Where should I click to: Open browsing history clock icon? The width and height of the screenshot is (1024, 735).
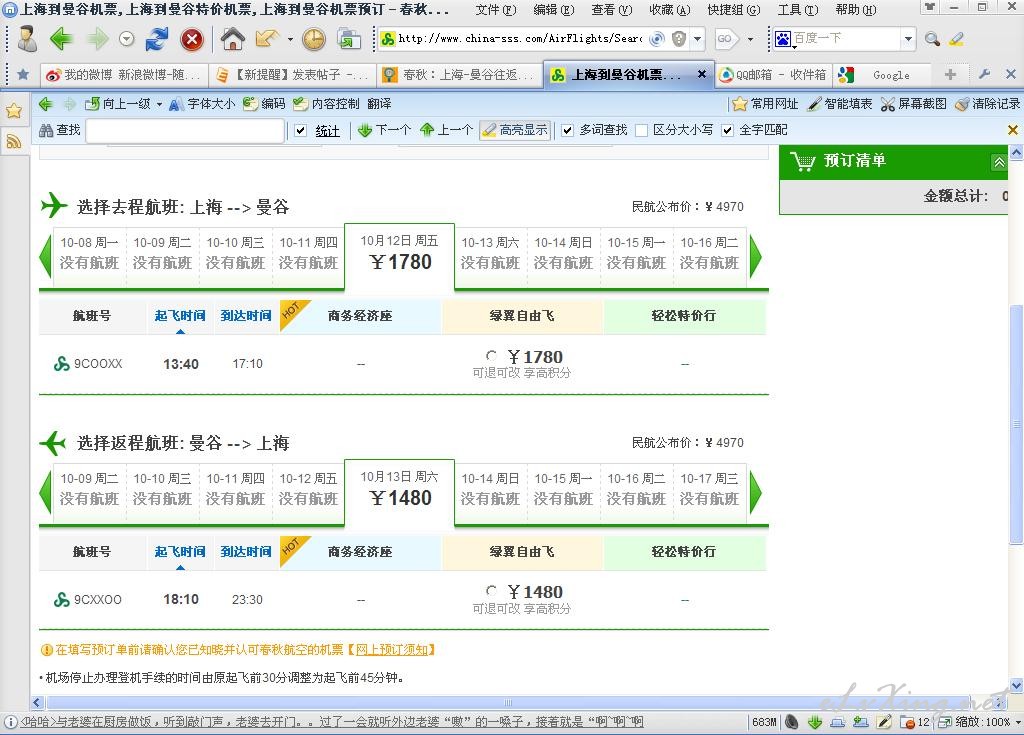click(x=314, y=39)
